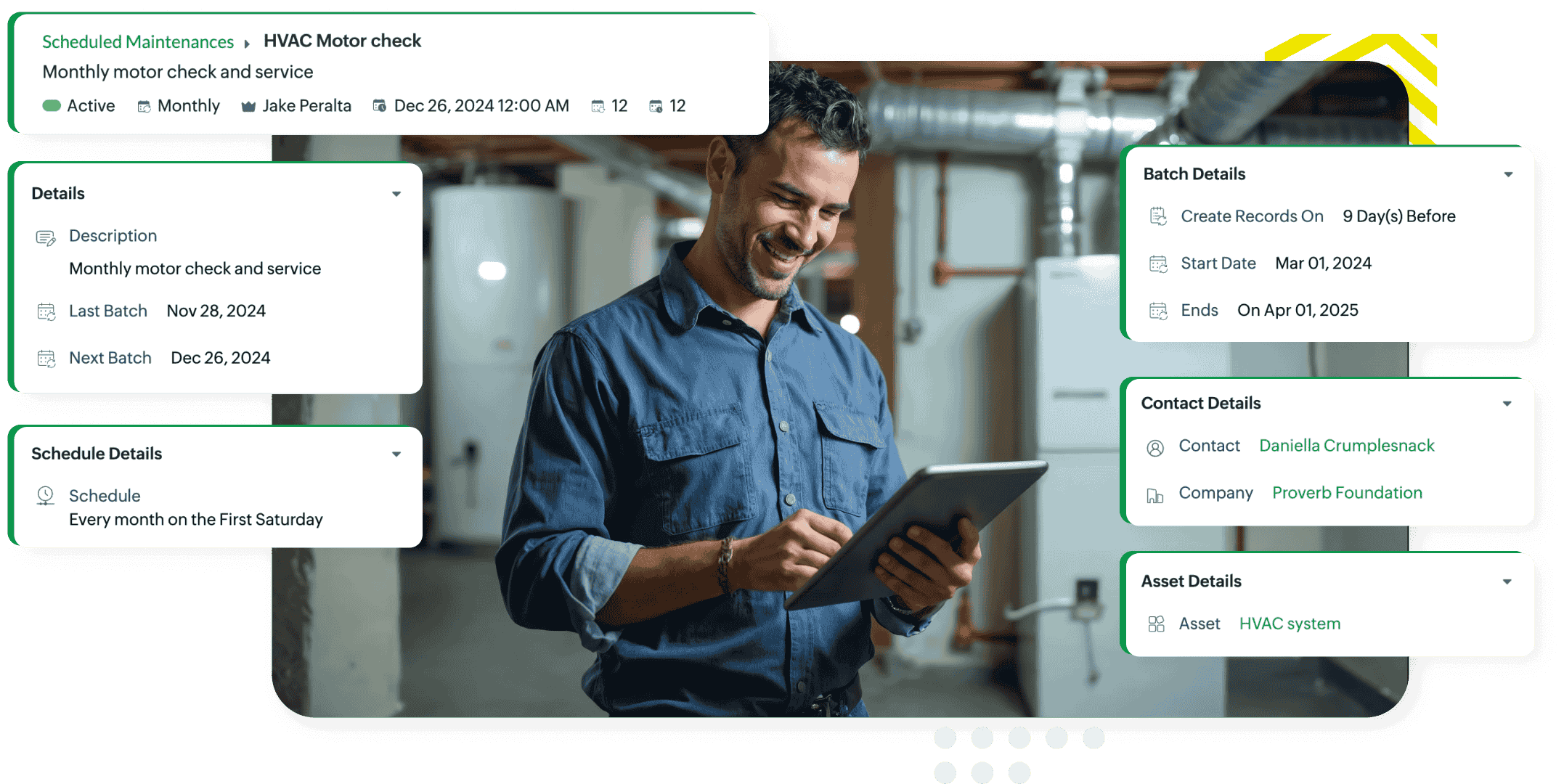Toggle the green Active status pill

[x=52, y=106]
